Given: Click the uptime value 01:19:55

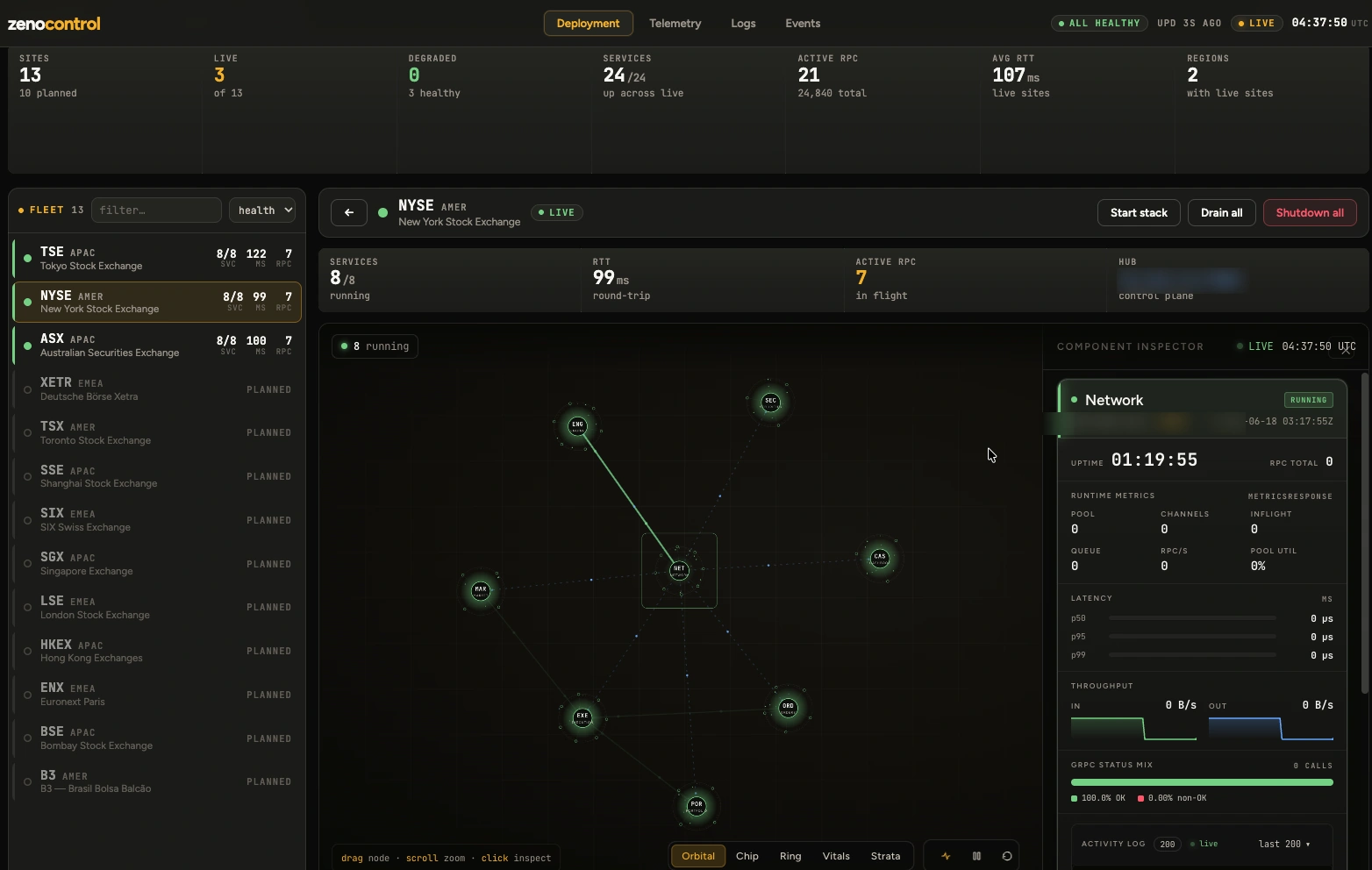Looking at the screenshot, I should click(x=1154, y=460).
